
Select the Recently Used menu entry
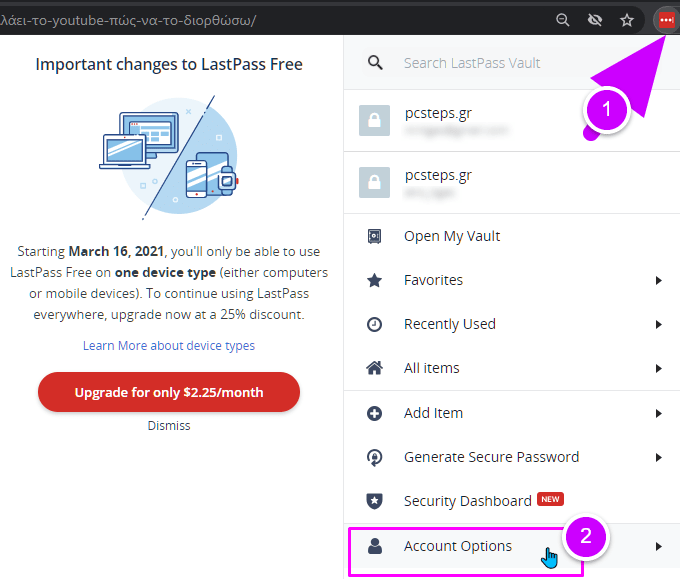512,324
